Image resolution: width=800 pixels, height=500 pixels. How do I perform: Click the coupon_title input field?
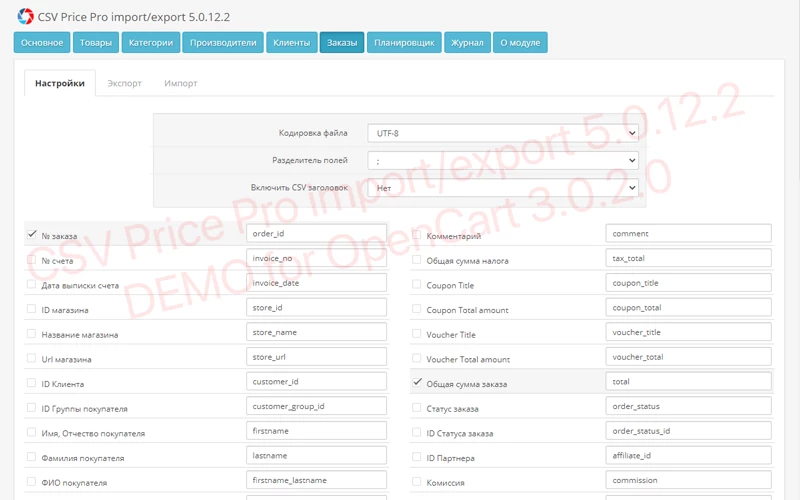coord(689,283)
